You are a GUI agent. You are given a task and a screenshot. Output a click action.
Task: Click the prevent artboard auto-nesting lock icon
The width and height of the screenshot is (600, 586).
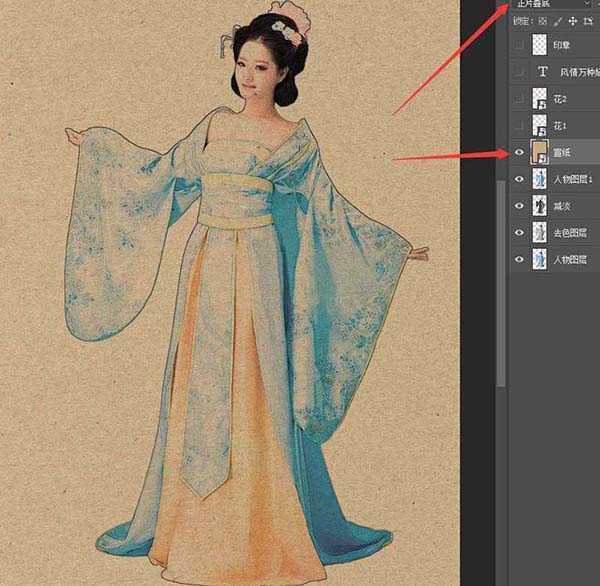click(586, 20)
